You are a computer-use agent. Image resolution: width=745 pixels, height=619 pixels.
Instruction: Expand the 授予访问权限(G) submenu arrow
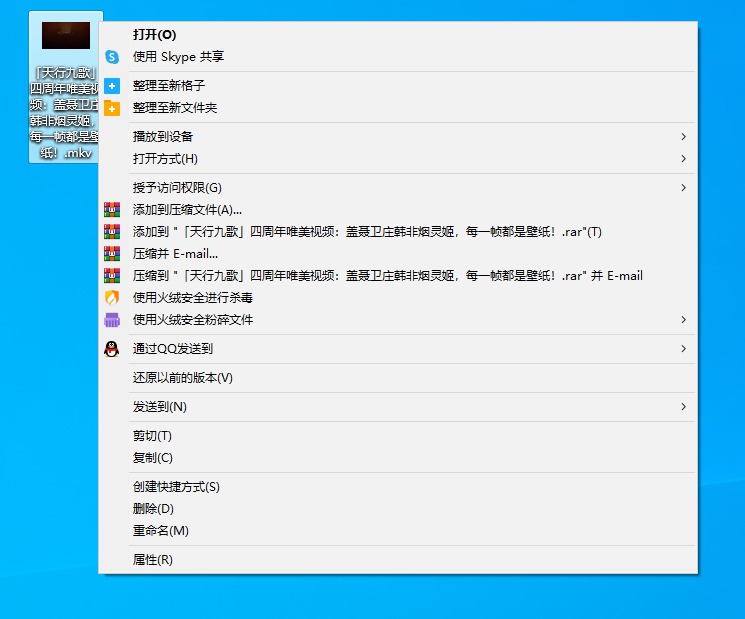683,188
